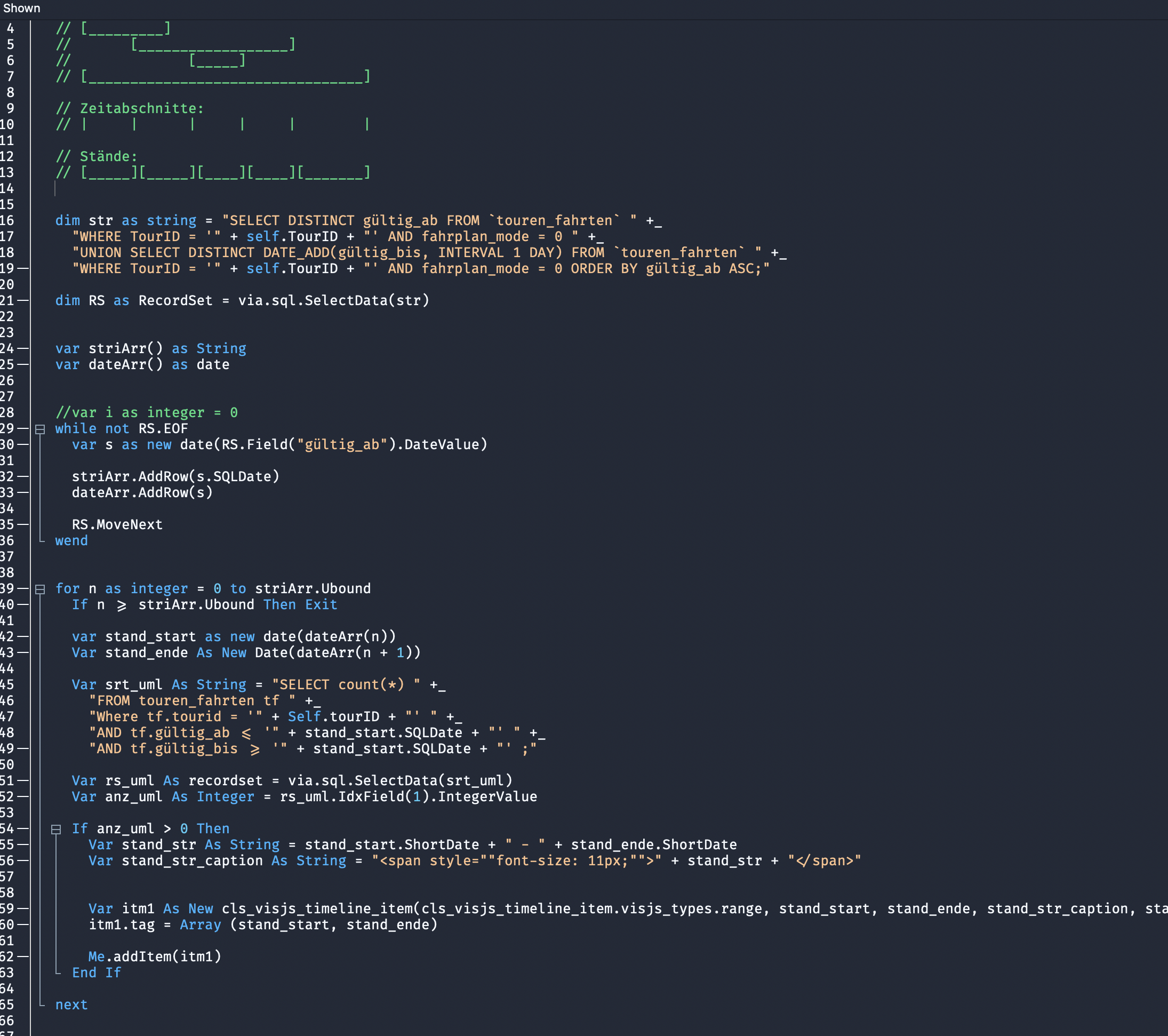Image resolution: width=1168 pixels, height=1036 pixels.
Task: Set breakpoint marker on line 52
Action: pyautogui.click(x=23, y=796)
